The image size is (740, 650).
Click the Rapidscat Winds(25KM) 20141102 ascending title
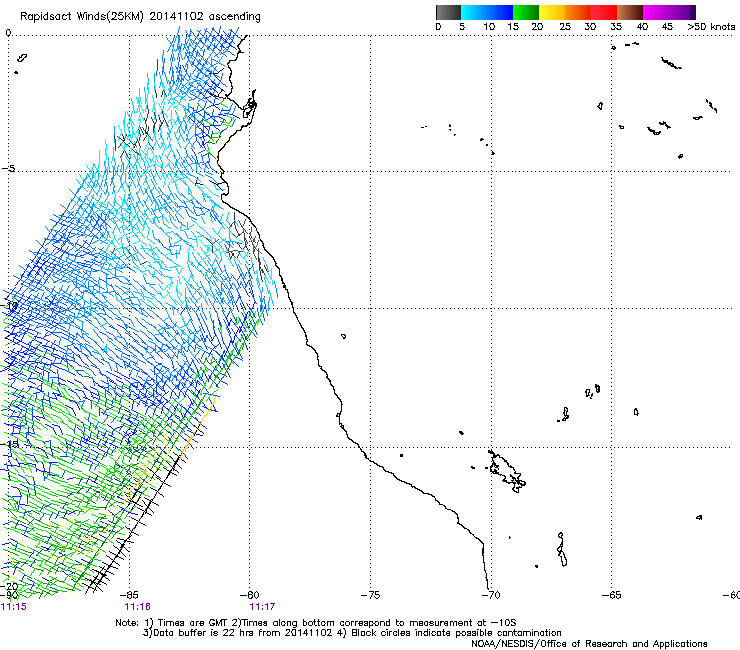pos(140,17)
